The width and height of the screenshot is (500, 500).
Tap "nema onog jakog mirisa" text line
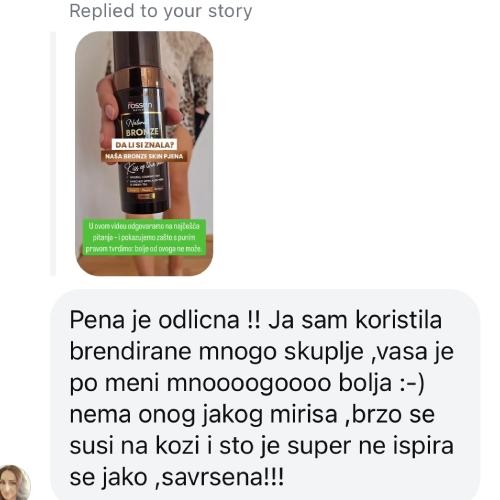point(203,415)
